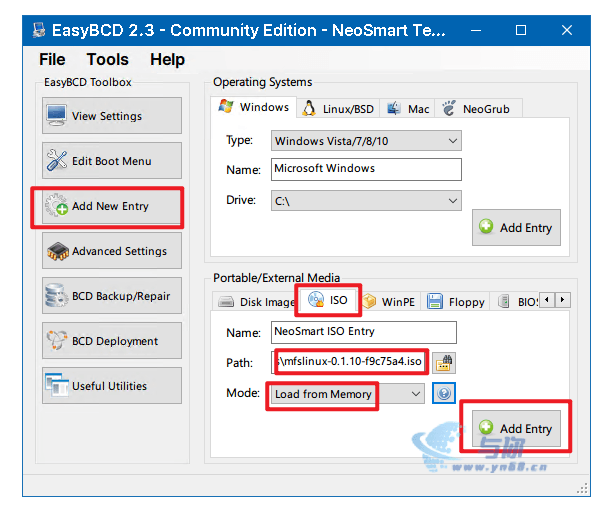Select Add New Entry in sidebar

point(112,206)
